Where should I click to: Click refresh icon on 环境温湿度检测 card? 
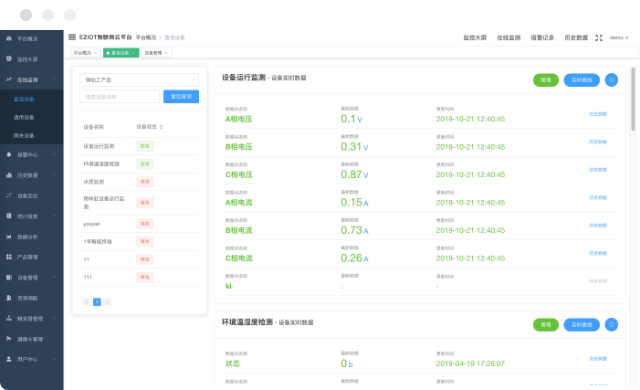click(x=611, y=325)
